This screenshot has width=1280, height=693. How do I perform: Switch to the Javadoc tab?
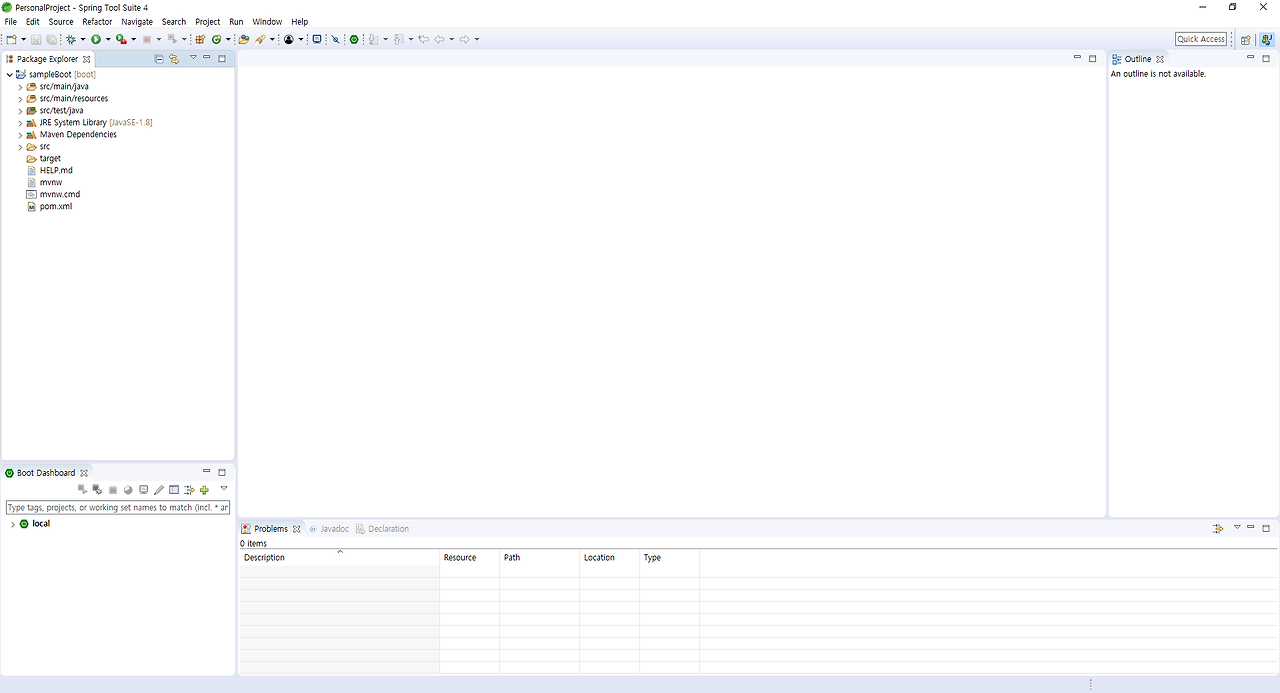click(x=328, y=528)
